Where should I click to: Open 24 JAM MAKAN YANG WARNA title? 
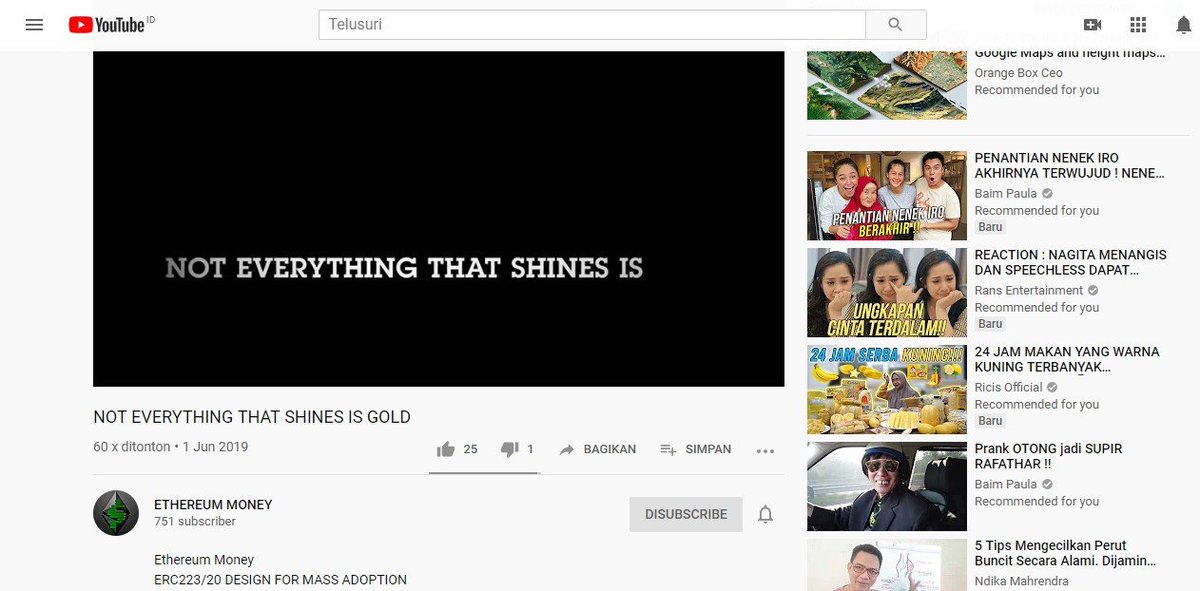[1067, 359]
